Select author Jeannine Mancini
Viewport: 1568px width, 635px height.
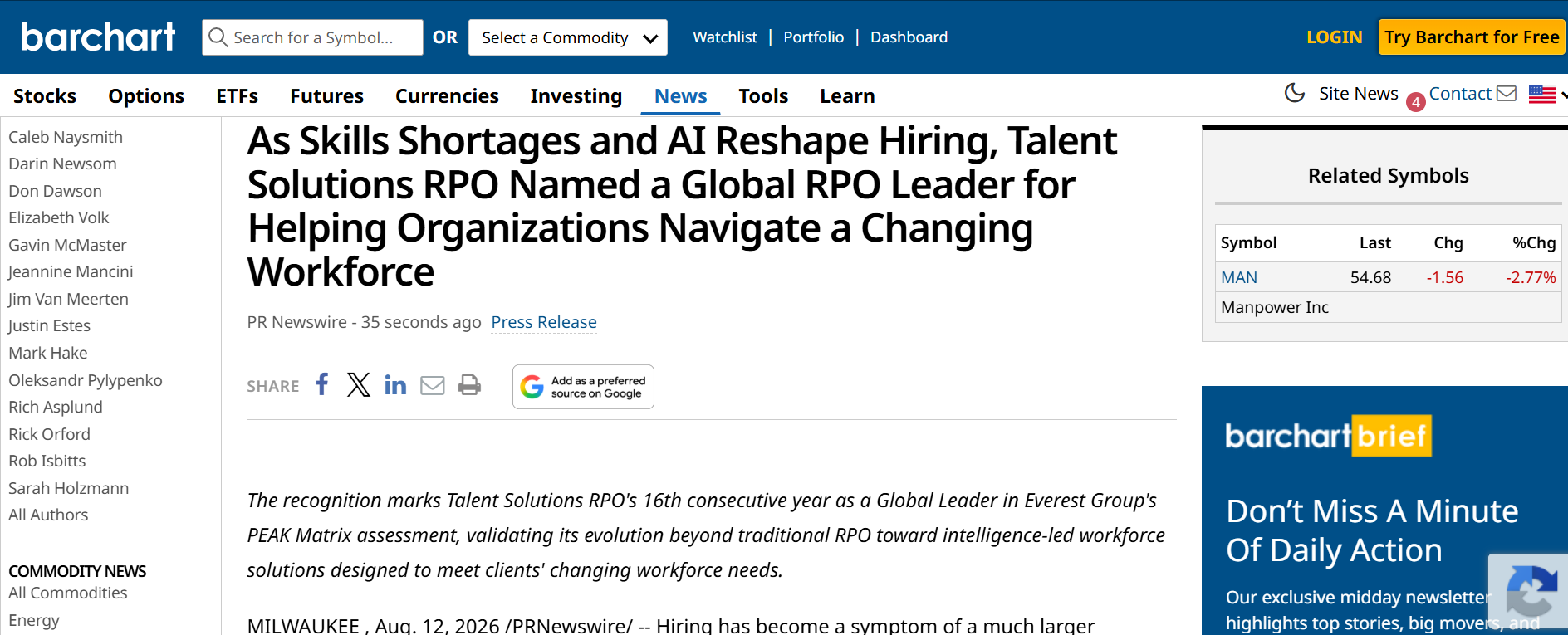click(71, 271)
